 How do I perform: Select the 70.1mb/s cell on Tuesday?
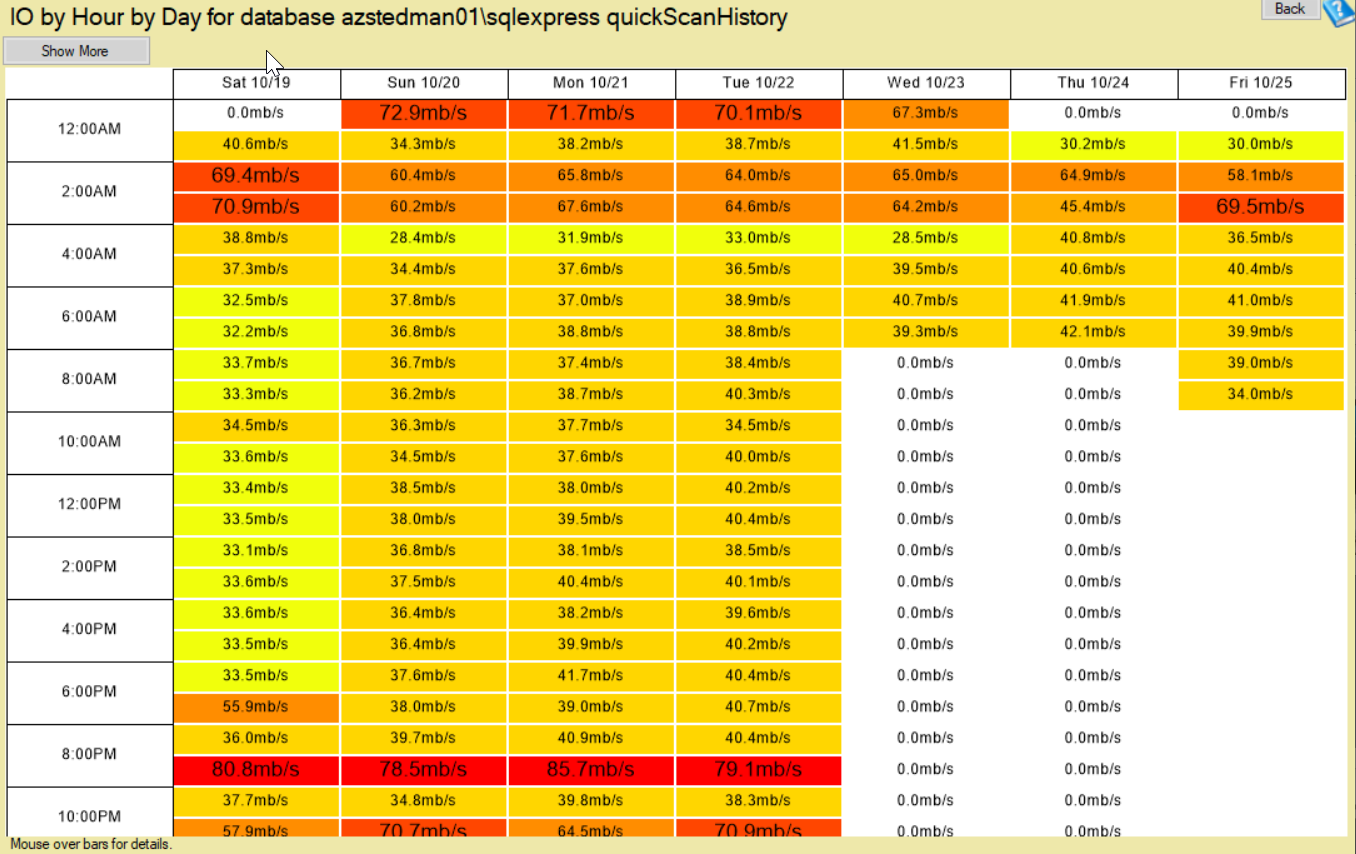(758, 113)
